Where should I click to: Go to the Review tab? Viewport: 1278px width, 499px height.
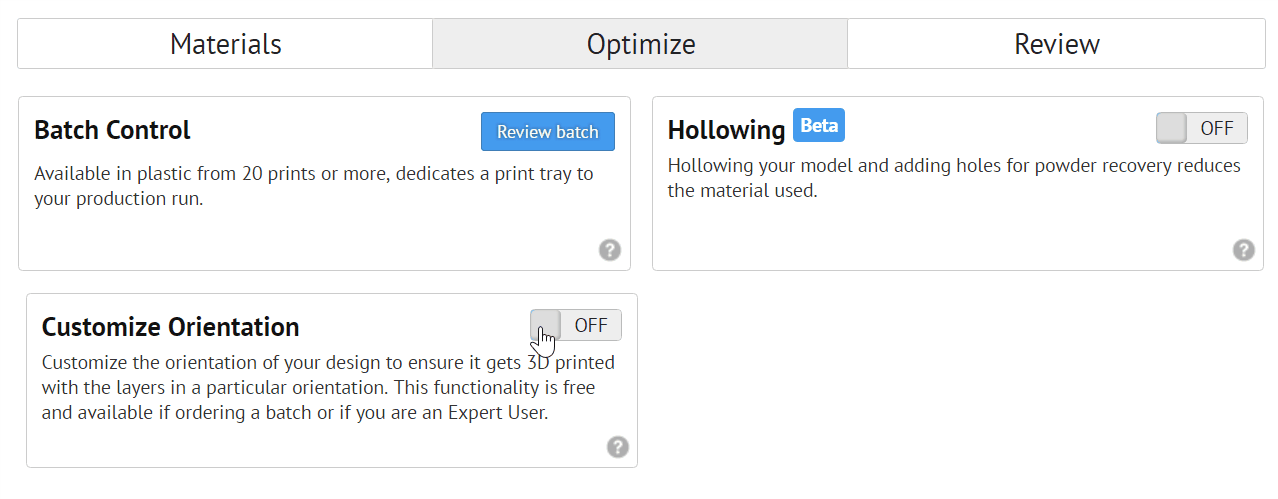tap(1056, 44)
